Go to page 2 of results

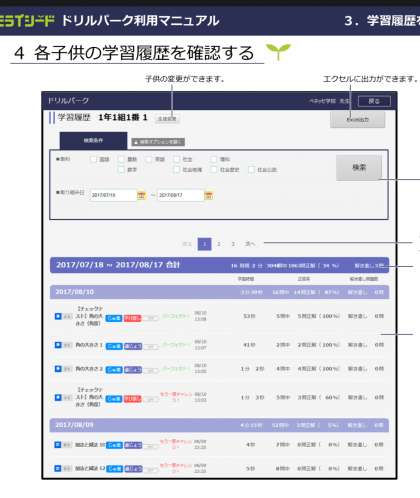pos(219,244)
